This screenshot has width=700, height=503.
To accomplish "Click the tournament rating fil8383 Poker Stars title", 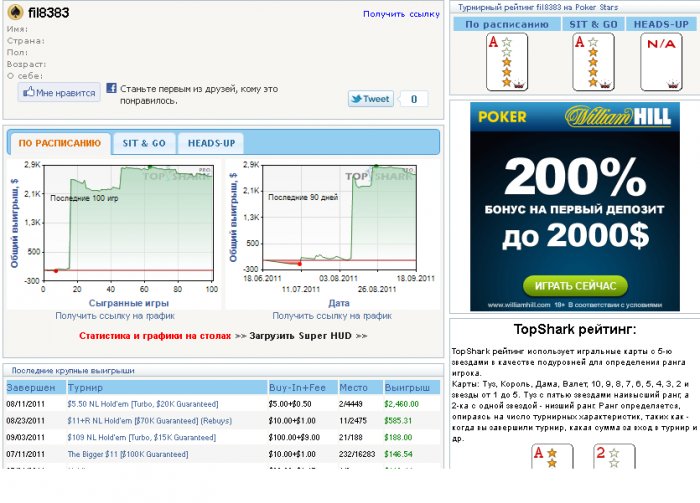I will (x=538, y=7).
